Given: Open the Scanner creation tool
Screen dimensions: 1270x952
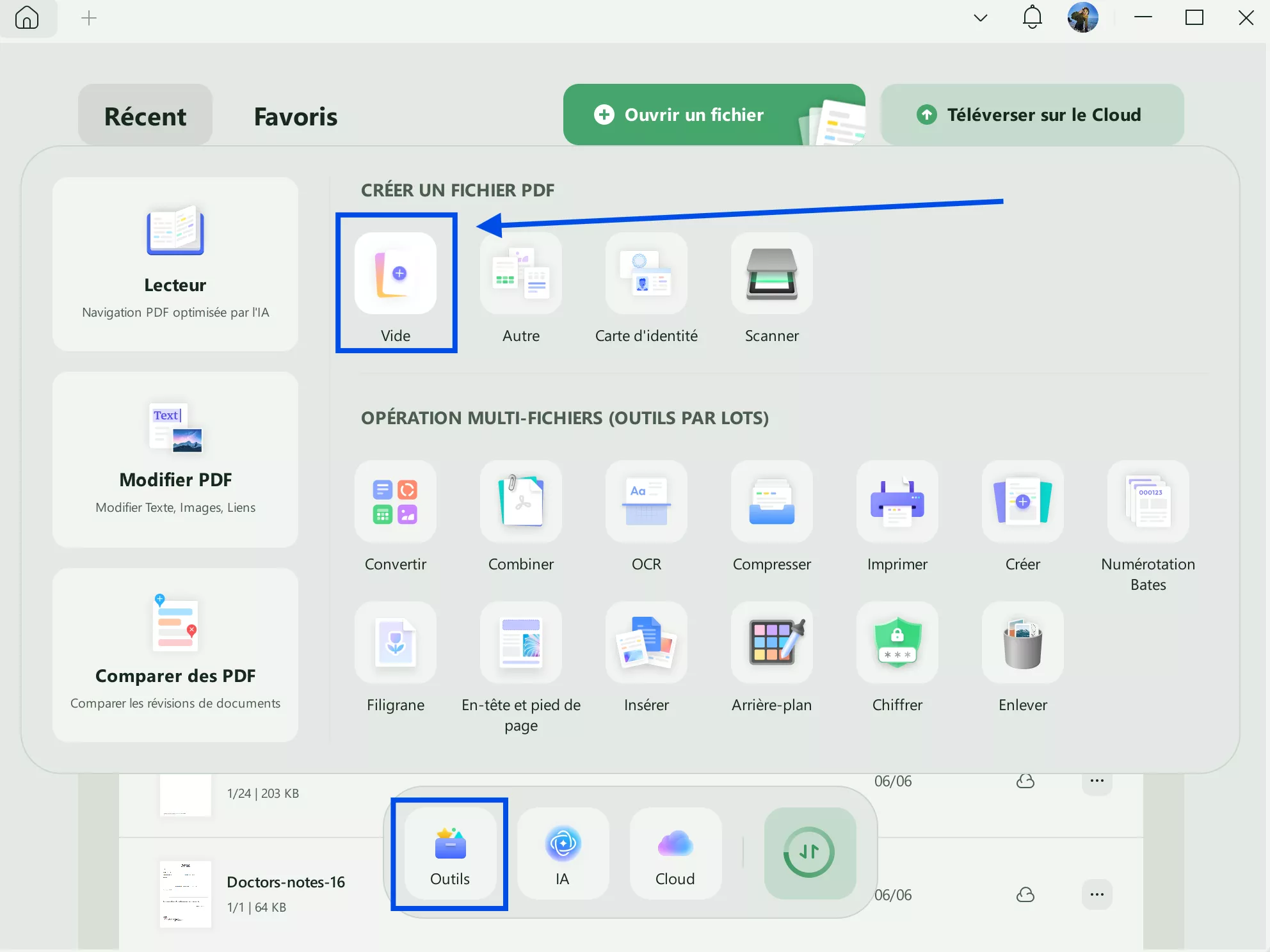Looking at the screenshot, I should coord(771,274).
